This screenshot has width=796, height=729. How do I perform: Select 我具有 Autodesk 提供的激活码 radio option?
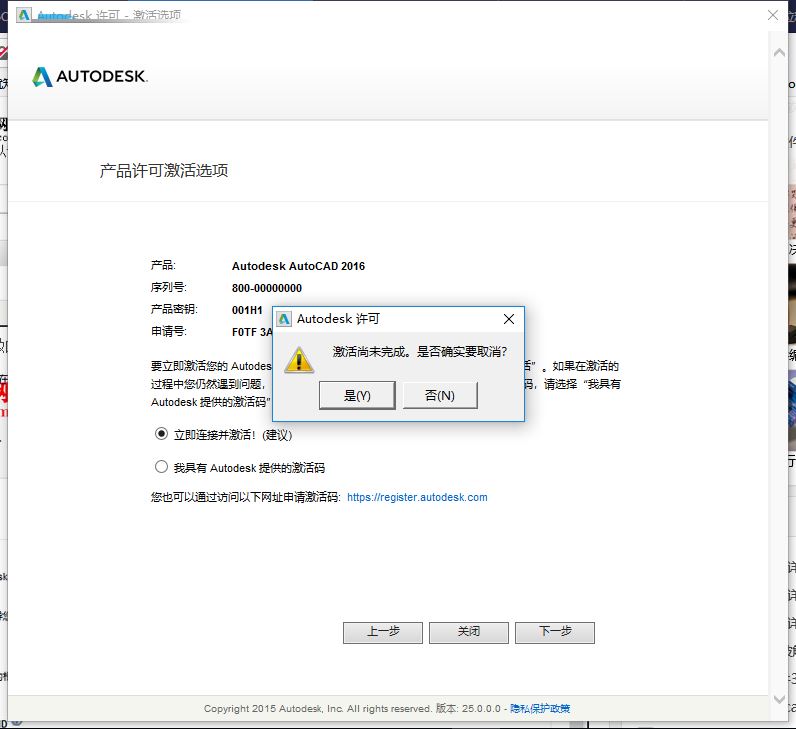click(x=161, y=467)
